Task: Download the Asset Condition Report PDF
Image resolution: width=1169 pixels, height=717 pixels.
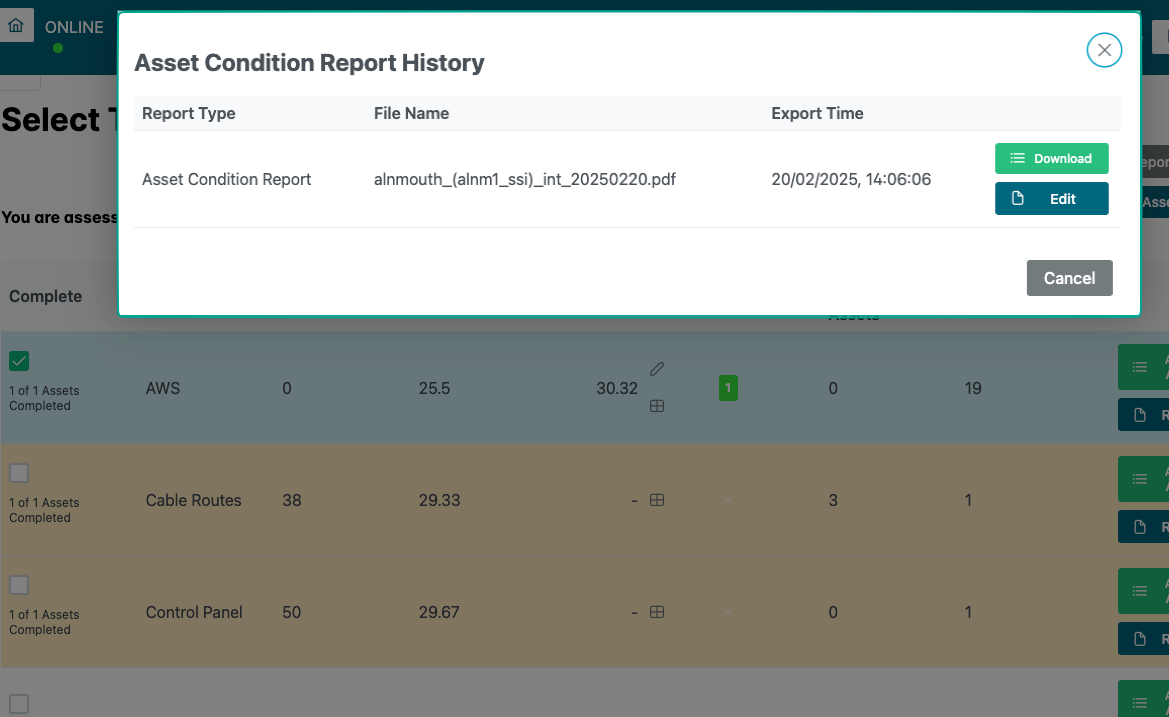Action: 1051,159
